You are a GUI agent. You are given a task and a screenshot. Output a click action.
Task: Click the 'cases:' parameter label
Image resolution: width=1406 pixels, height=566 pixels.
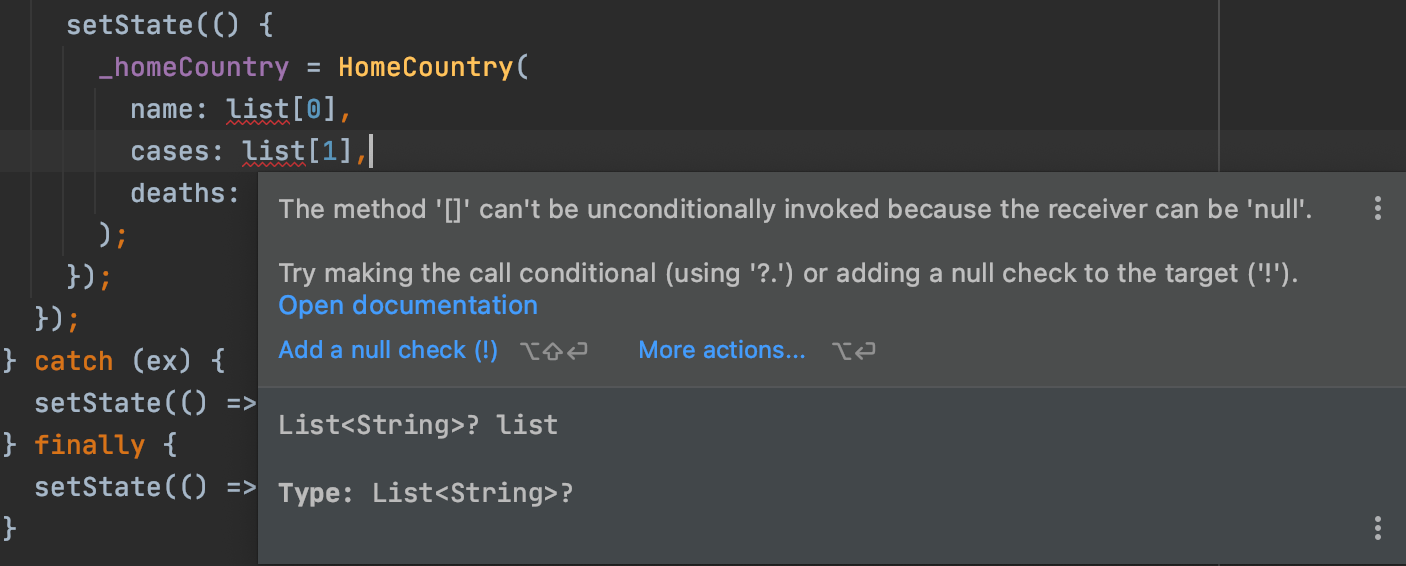(176, 151)
